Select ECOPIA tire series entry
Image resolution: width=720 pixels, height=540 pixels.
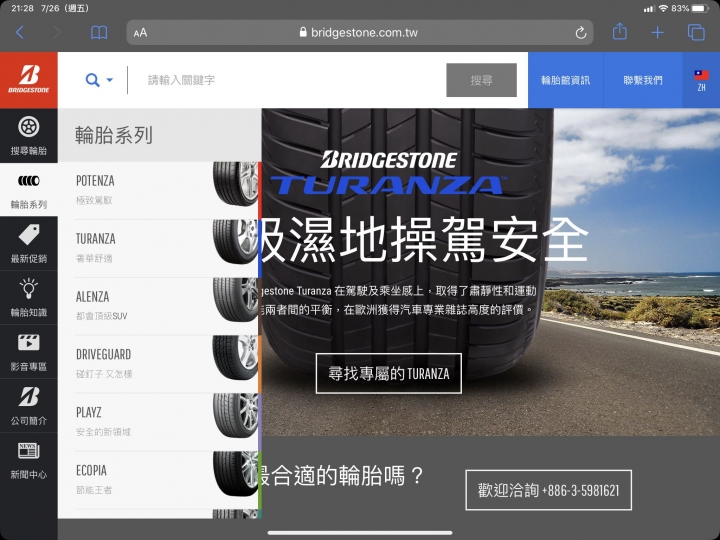(x=159, y=479)
